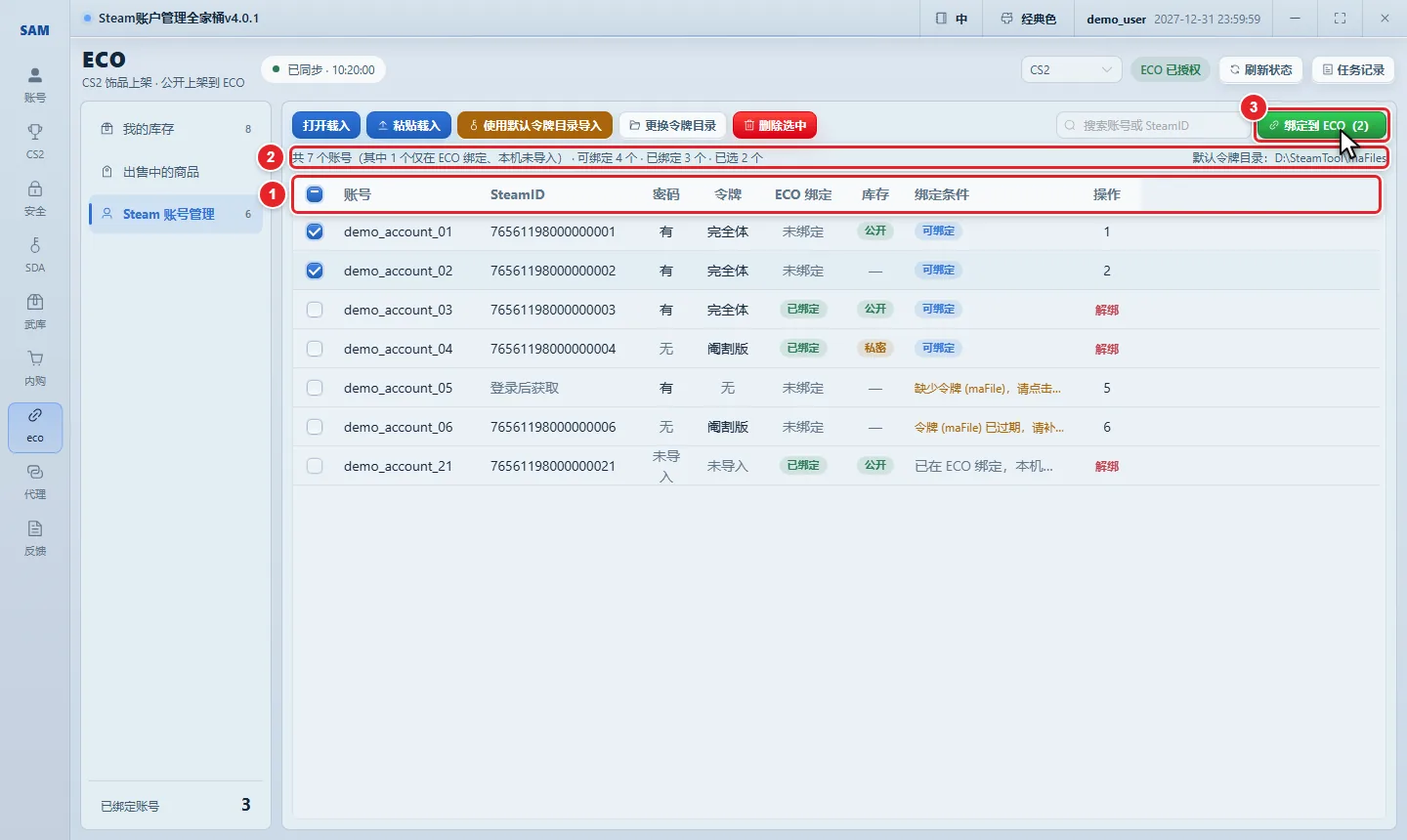Click 私密 tag on demo_account_04
This screenshot has height=840, width=1407.
point(875,348)
